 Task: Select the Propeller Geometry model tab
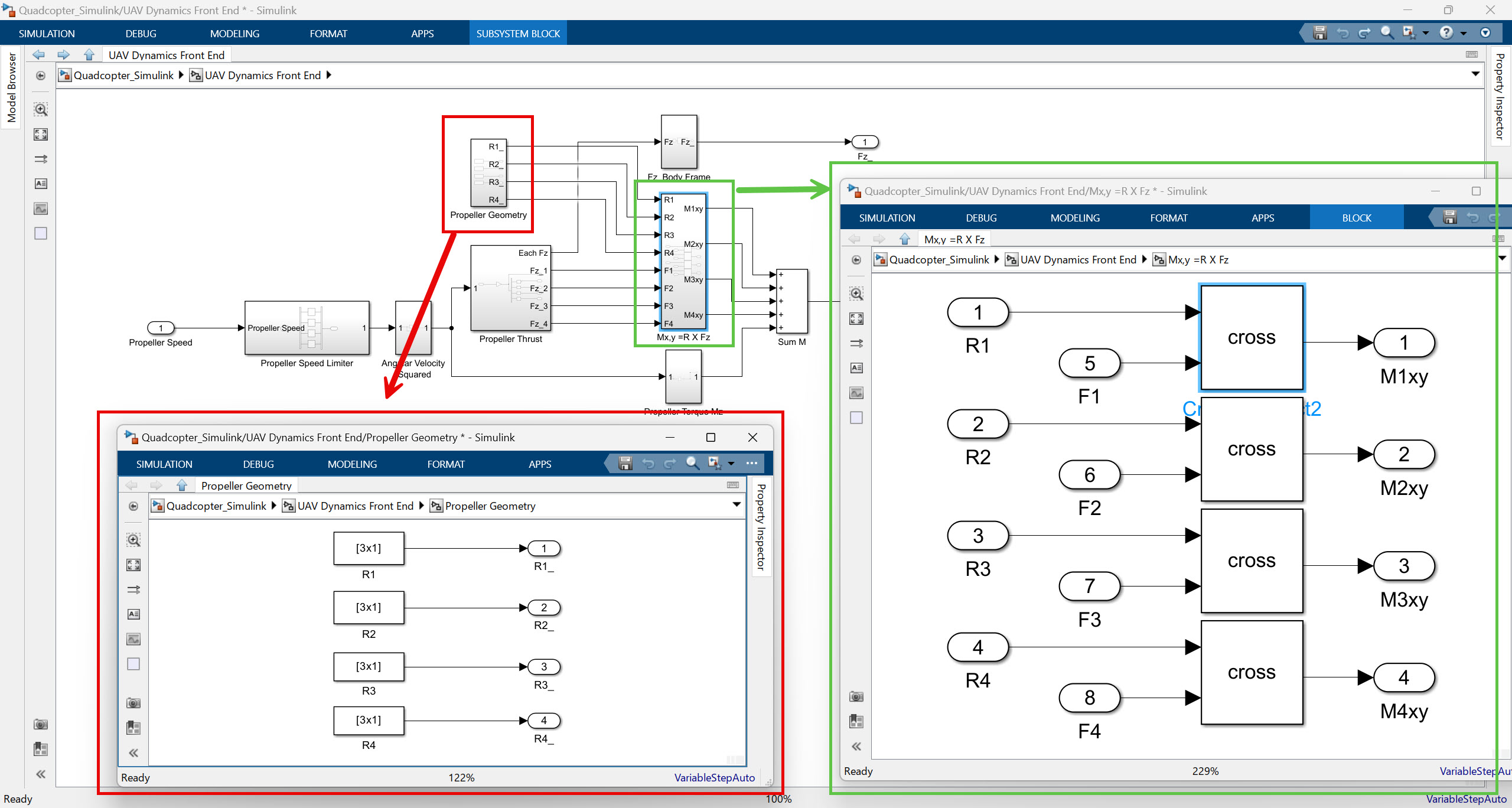click(246, 486)
